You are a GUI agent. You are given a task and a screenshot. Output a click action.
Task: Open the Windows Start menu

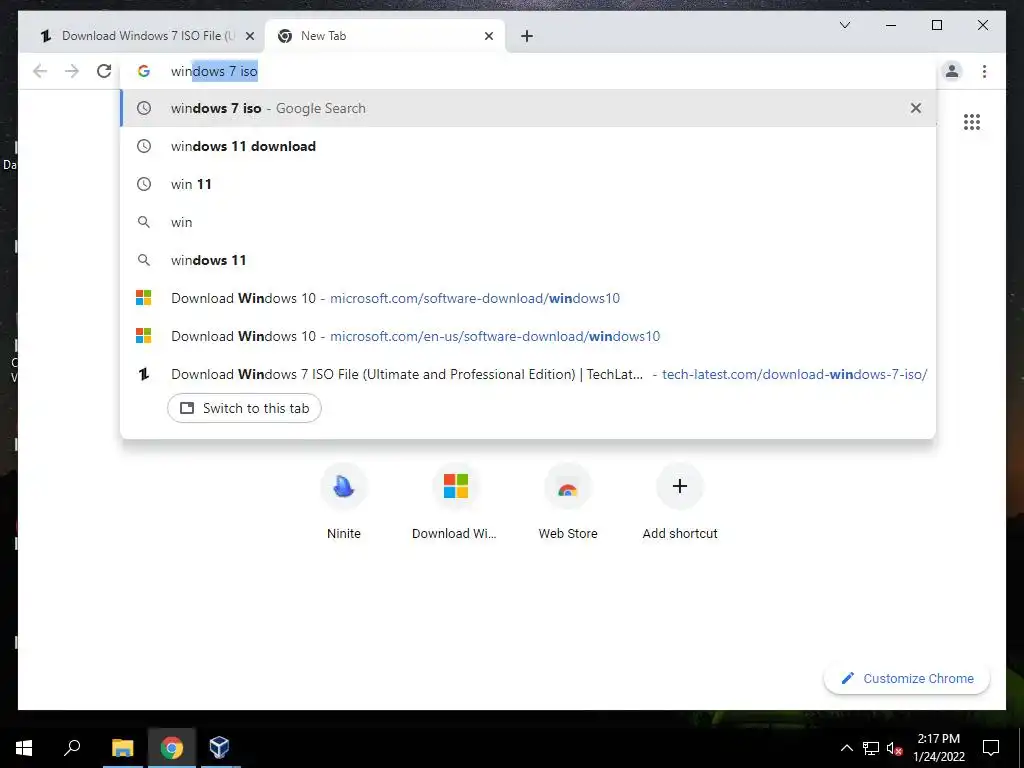tap(24, 748)
